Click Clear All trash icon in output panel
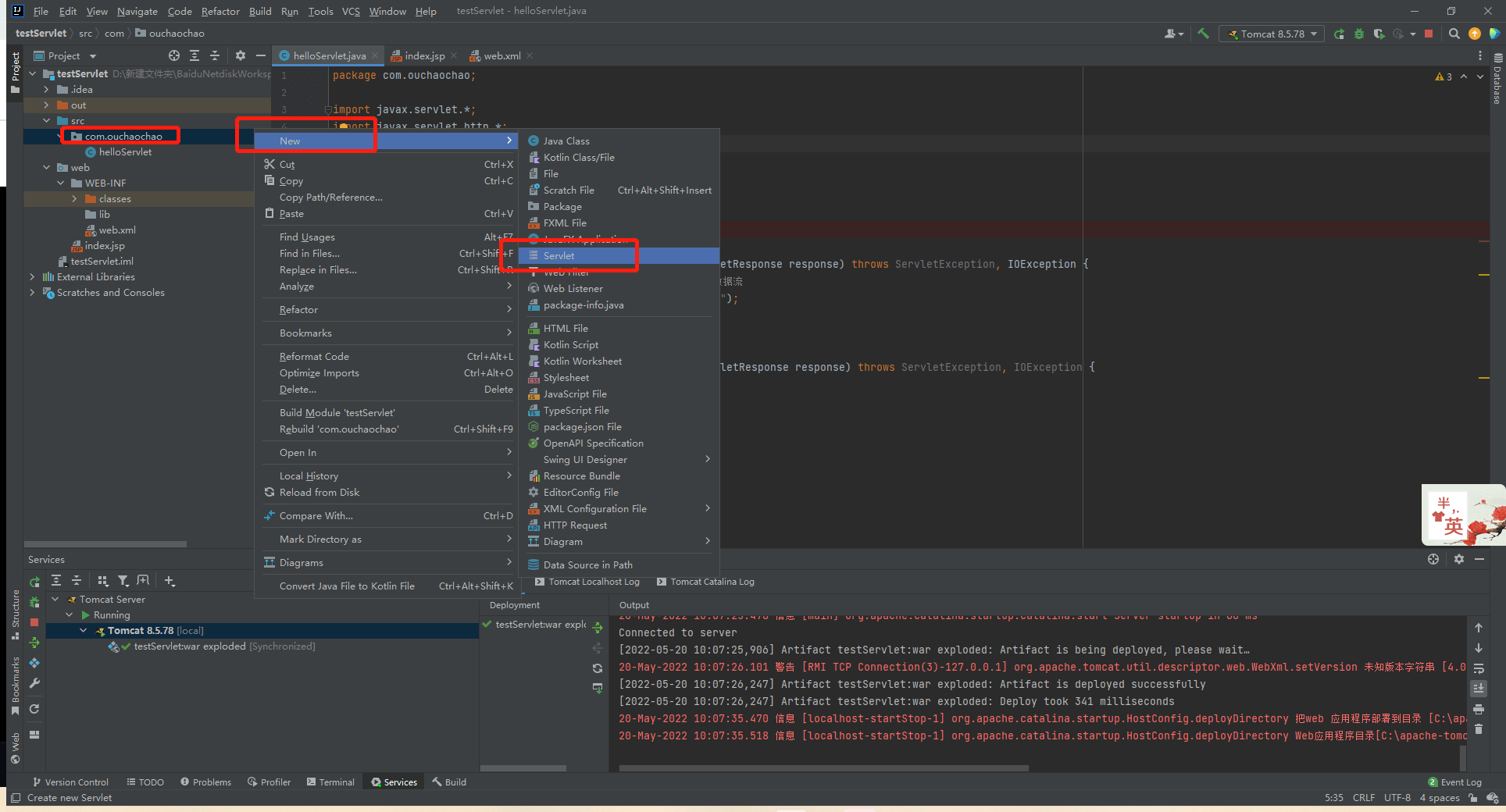The image size is (1506, 812). click(x=1479, y=729)
